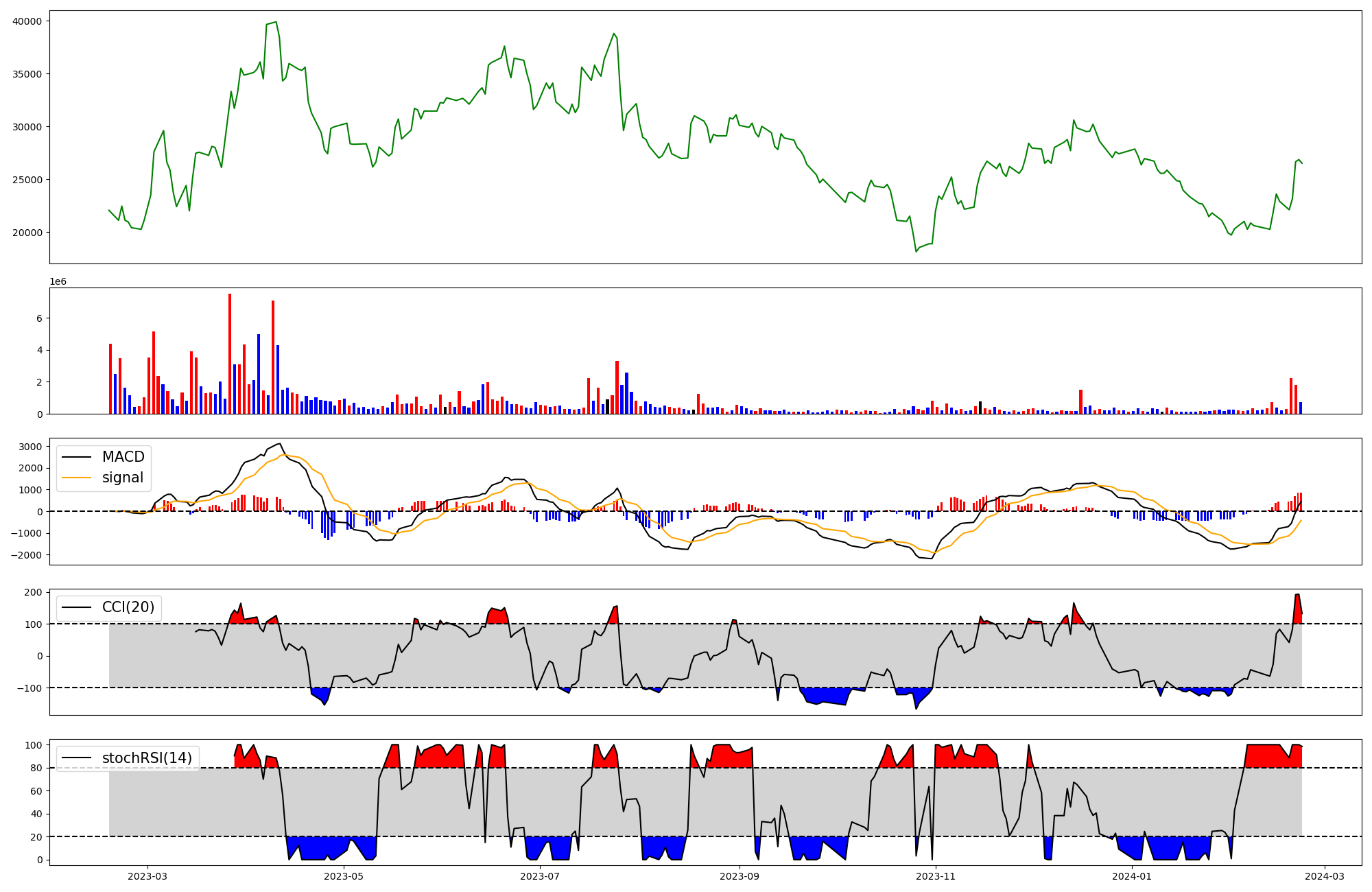This screenshot has height=892, width=1372.
Task: Click the 2023-09 date tick label
Action: coord(740,876)
